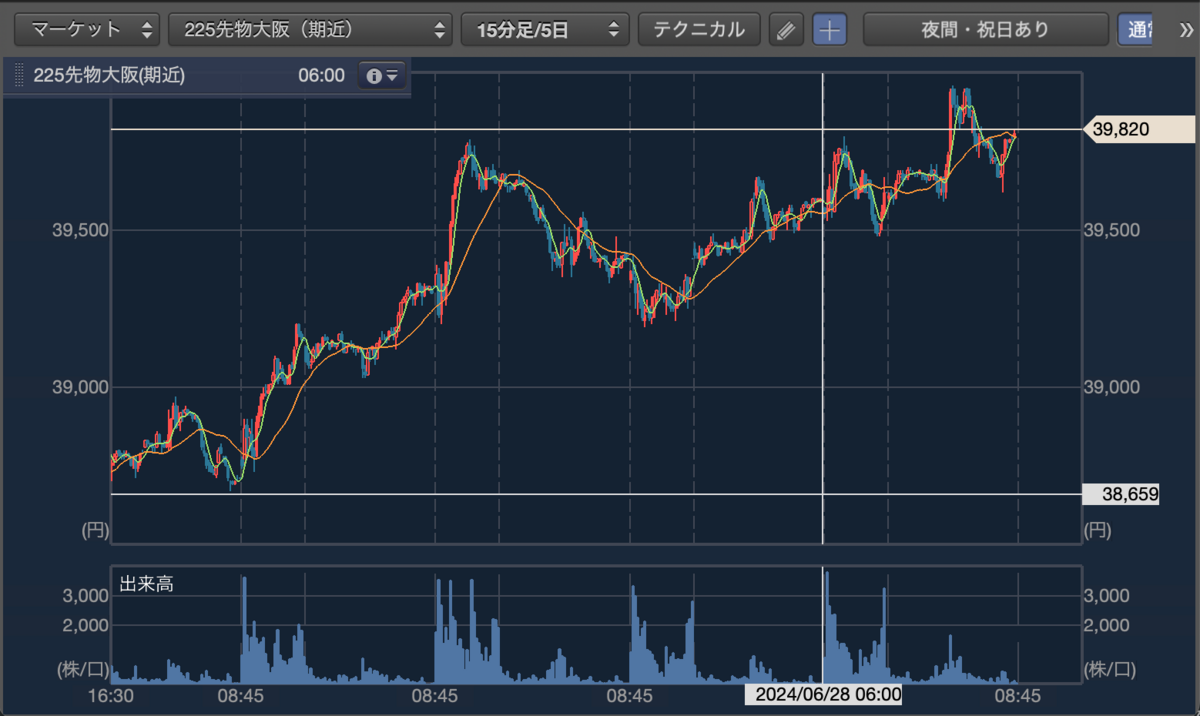
Task: Click the 225先物大阪(期近) legend title
Action: tap(109, 75)
